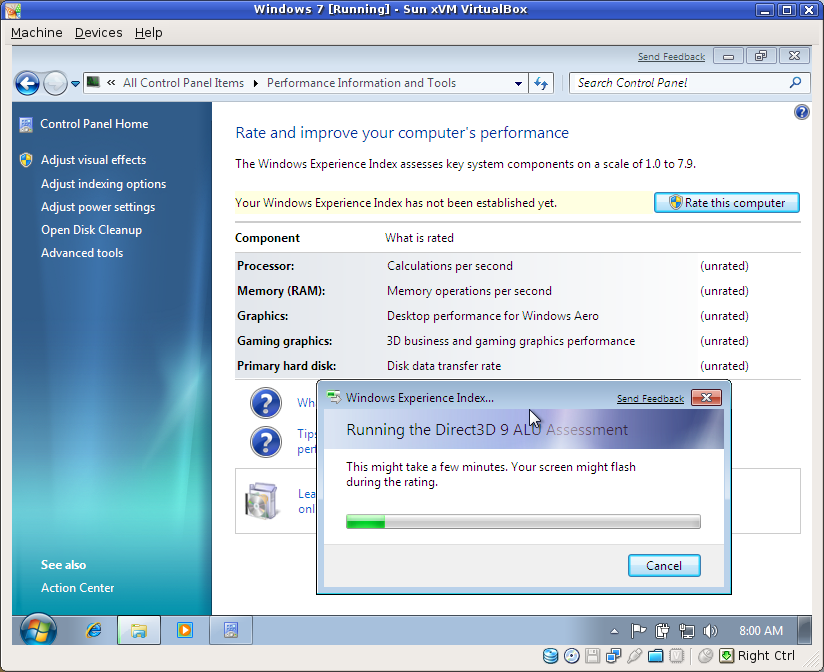Screen dimensions: 824x672
Task: Show hidden tray icons via the chevron
Action: [x=614, y=630]
